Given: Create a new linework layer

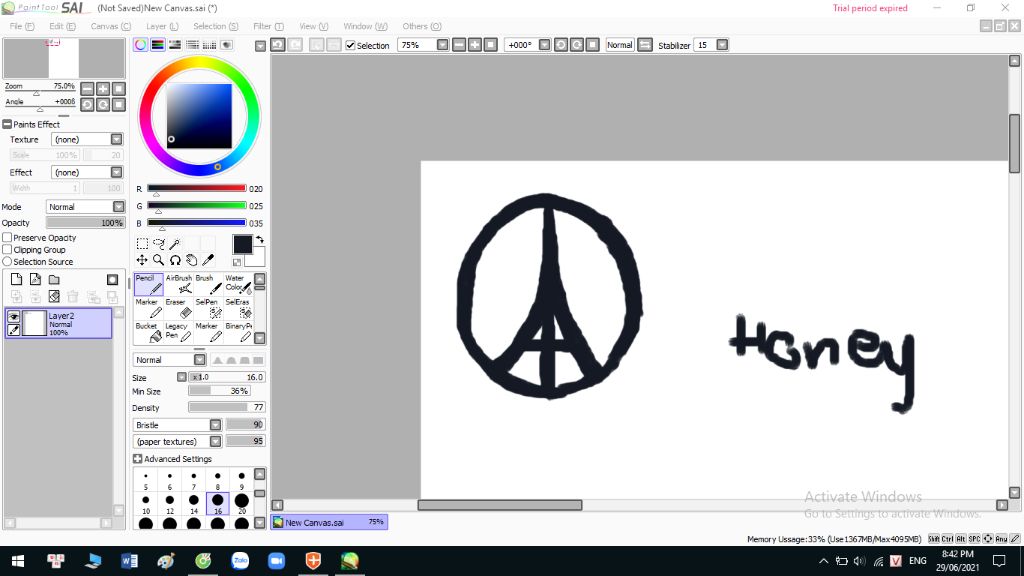Looking at the screenshot, I should pos(35,280).
